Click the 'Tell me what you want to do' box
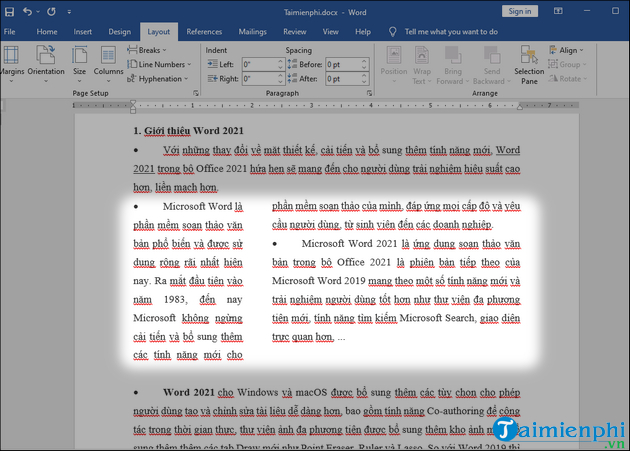 tap(451, 32)
